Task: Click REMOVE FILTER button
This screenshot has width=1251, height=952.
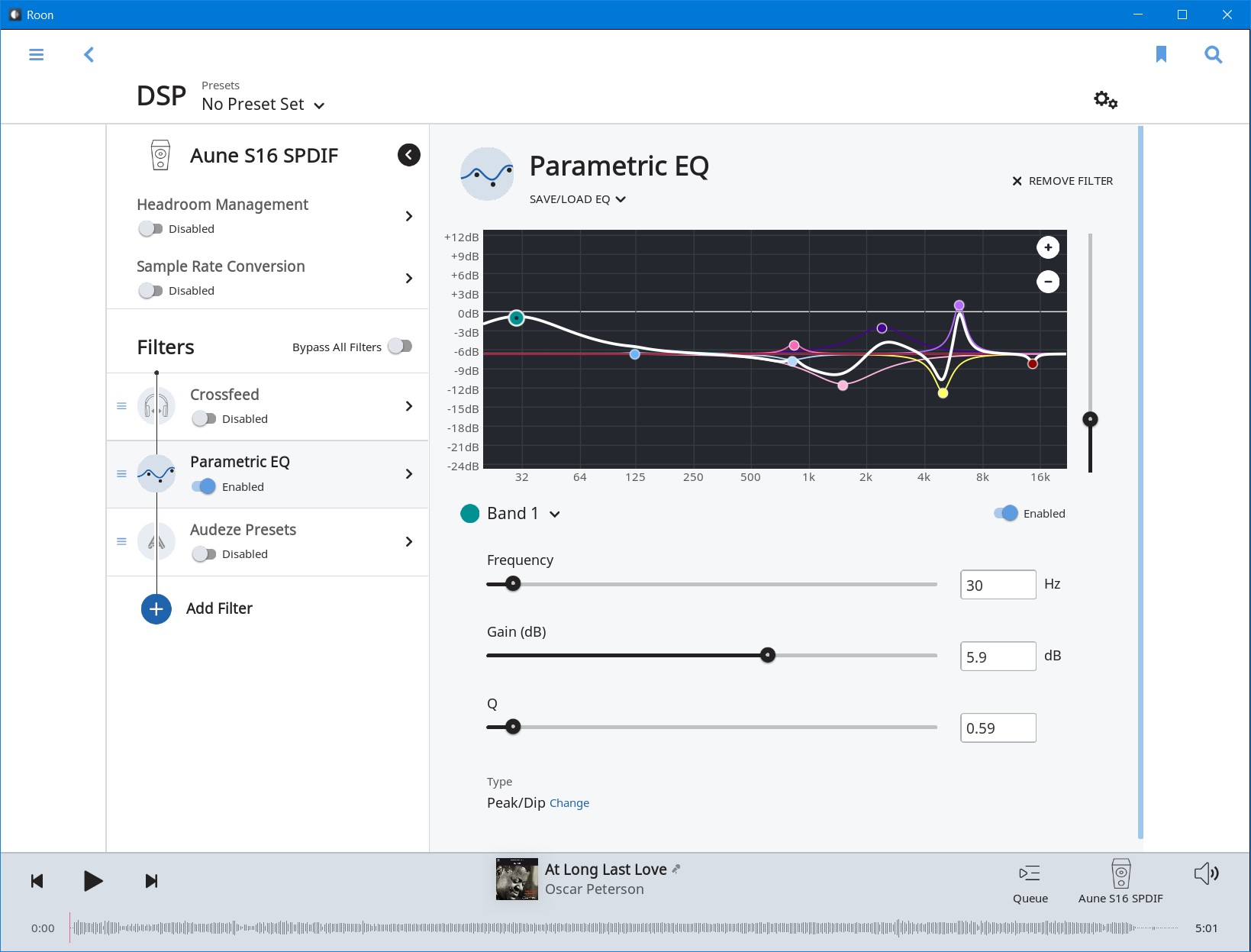Action: click(1062, 181)
